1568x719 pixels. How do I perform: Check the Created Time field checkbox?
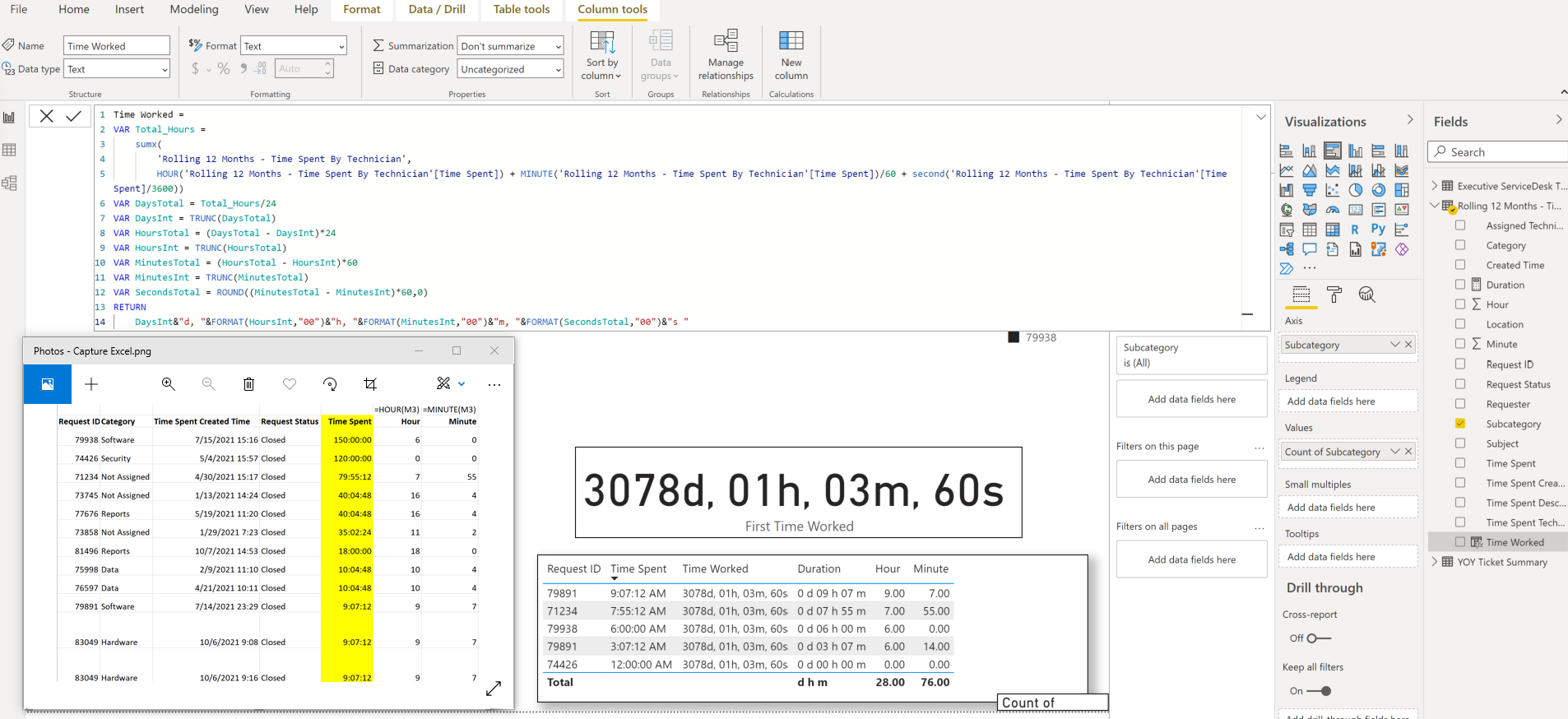click(x=1460, y=265)
